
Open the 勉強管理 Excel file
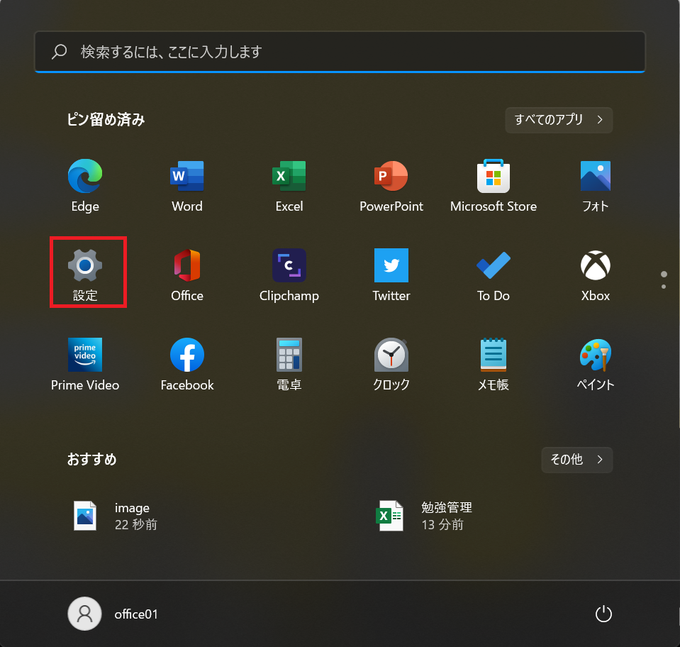(424, 516)
